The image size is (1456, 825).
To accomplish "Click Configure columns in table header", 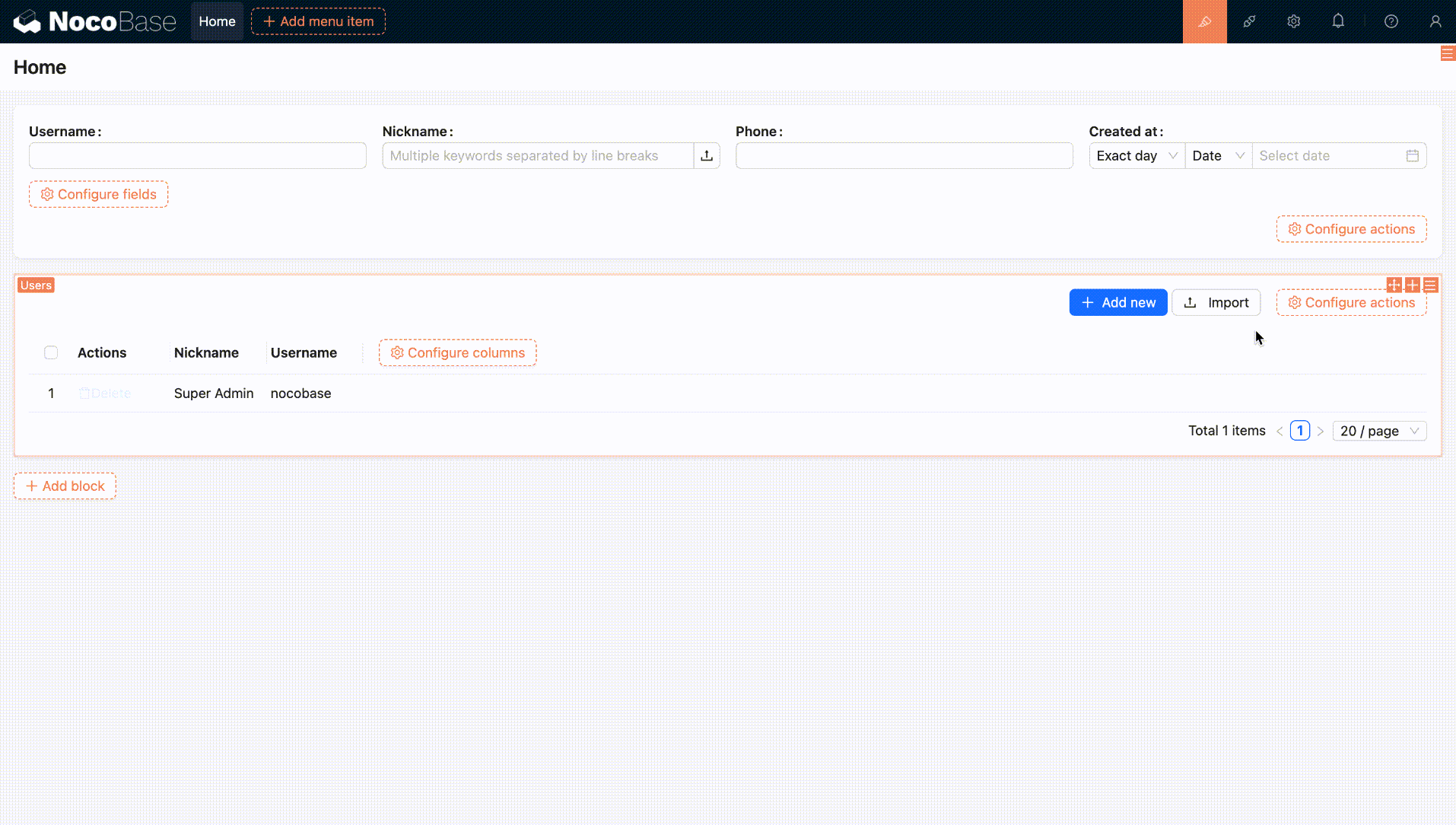I will pos(457,352).
